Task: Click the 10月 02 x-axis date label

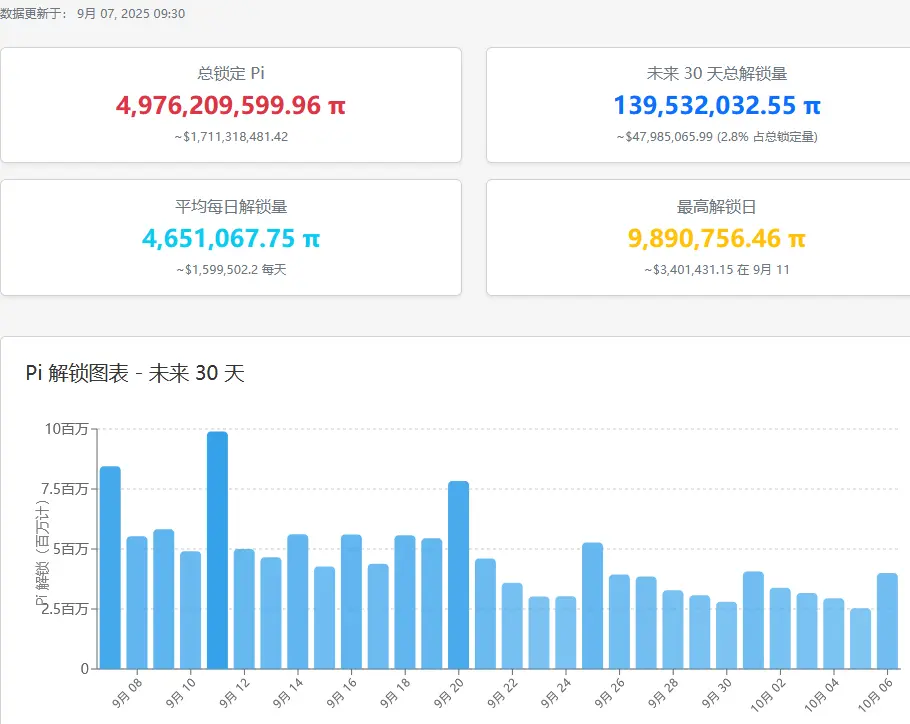Action: pos(767,695)
